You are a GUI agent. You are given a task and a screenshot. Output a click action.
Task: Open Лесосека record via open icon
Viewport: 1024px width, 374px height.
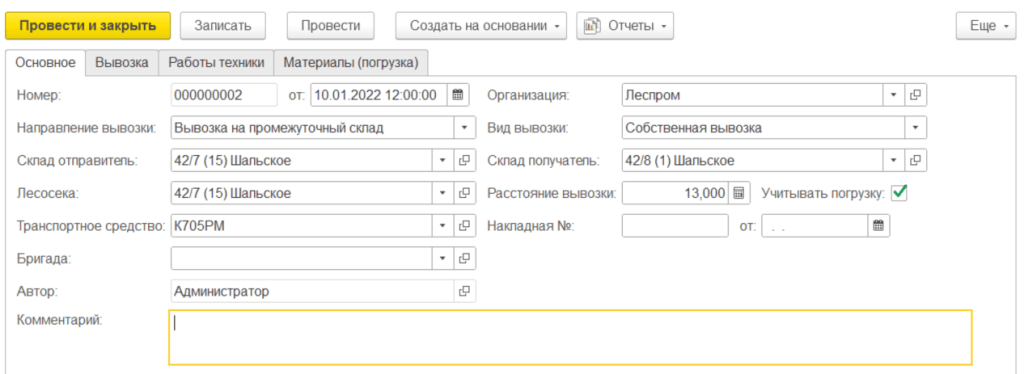click(x=464, y=193)
